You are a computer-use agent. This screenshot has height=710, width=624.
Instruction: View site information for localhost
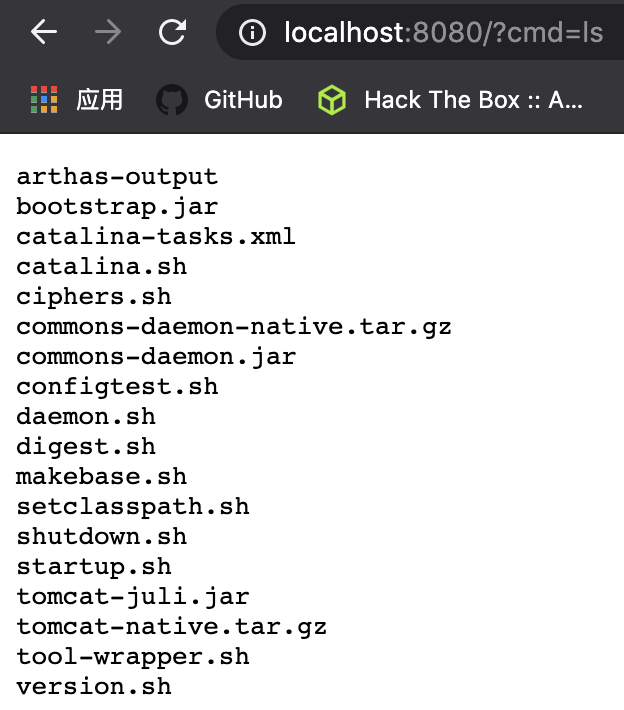click(252, 33)
